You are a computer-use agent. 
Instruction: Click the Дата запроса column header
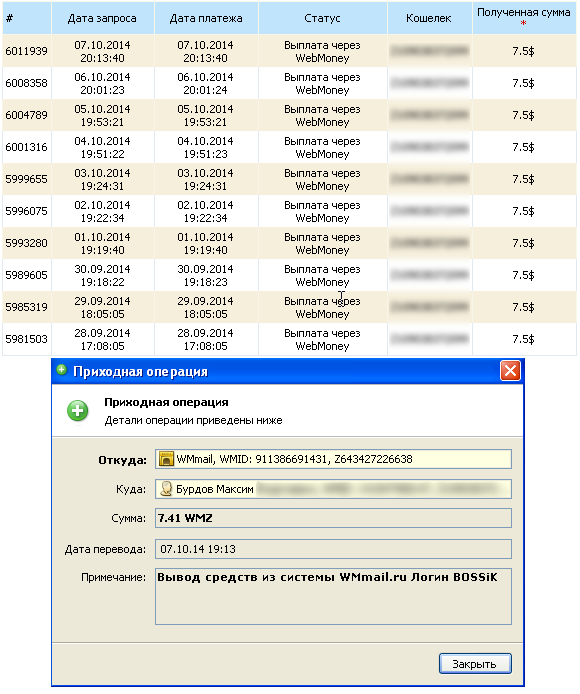[103, 18]
